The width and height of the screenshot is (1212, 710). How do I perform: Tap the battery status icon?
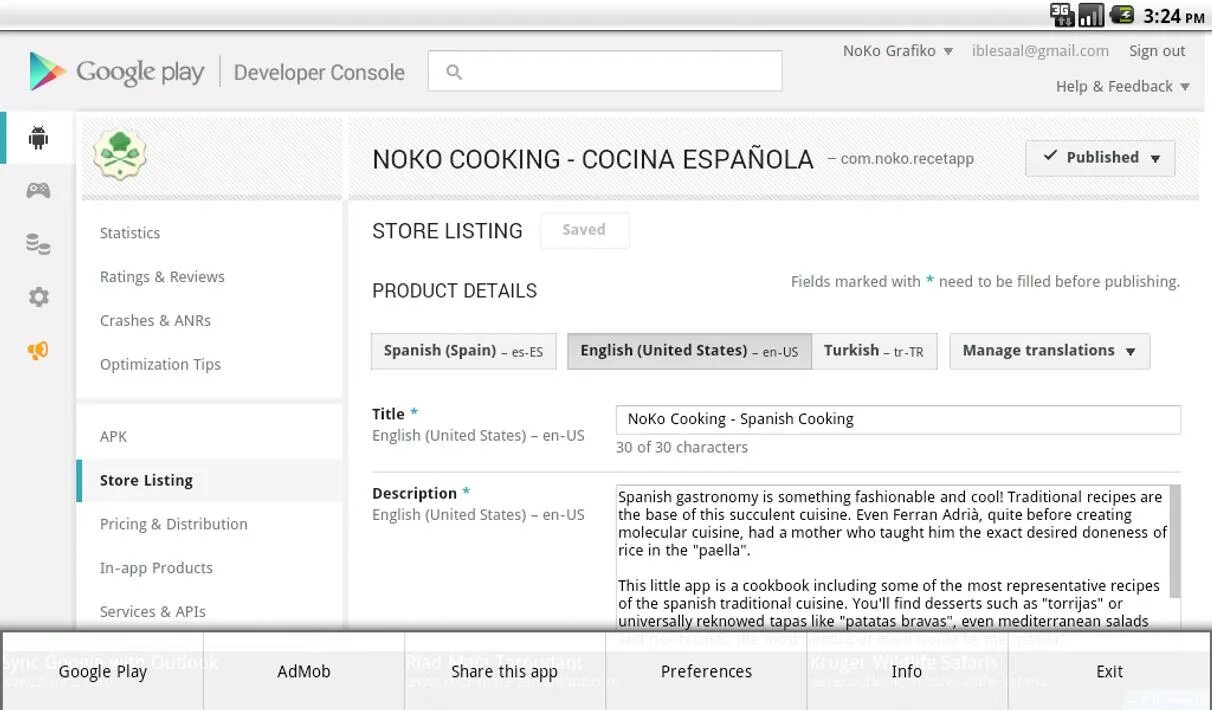(1122, 15)
